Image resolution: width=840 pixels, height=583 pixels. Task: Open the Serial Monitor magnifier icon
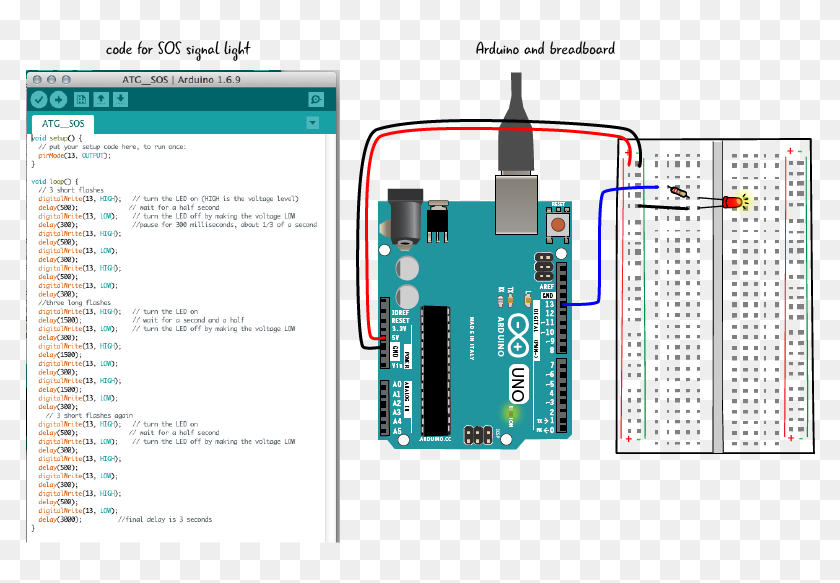pos(316,99)
